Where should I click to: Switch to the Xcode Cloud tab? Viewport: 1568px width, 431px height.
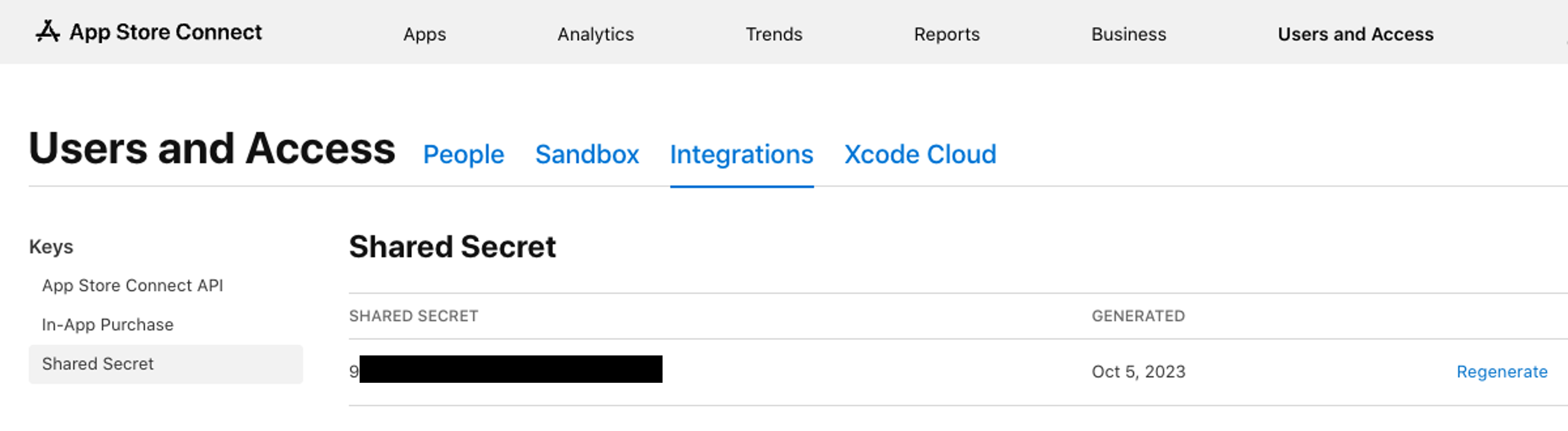tap(920, 155)
